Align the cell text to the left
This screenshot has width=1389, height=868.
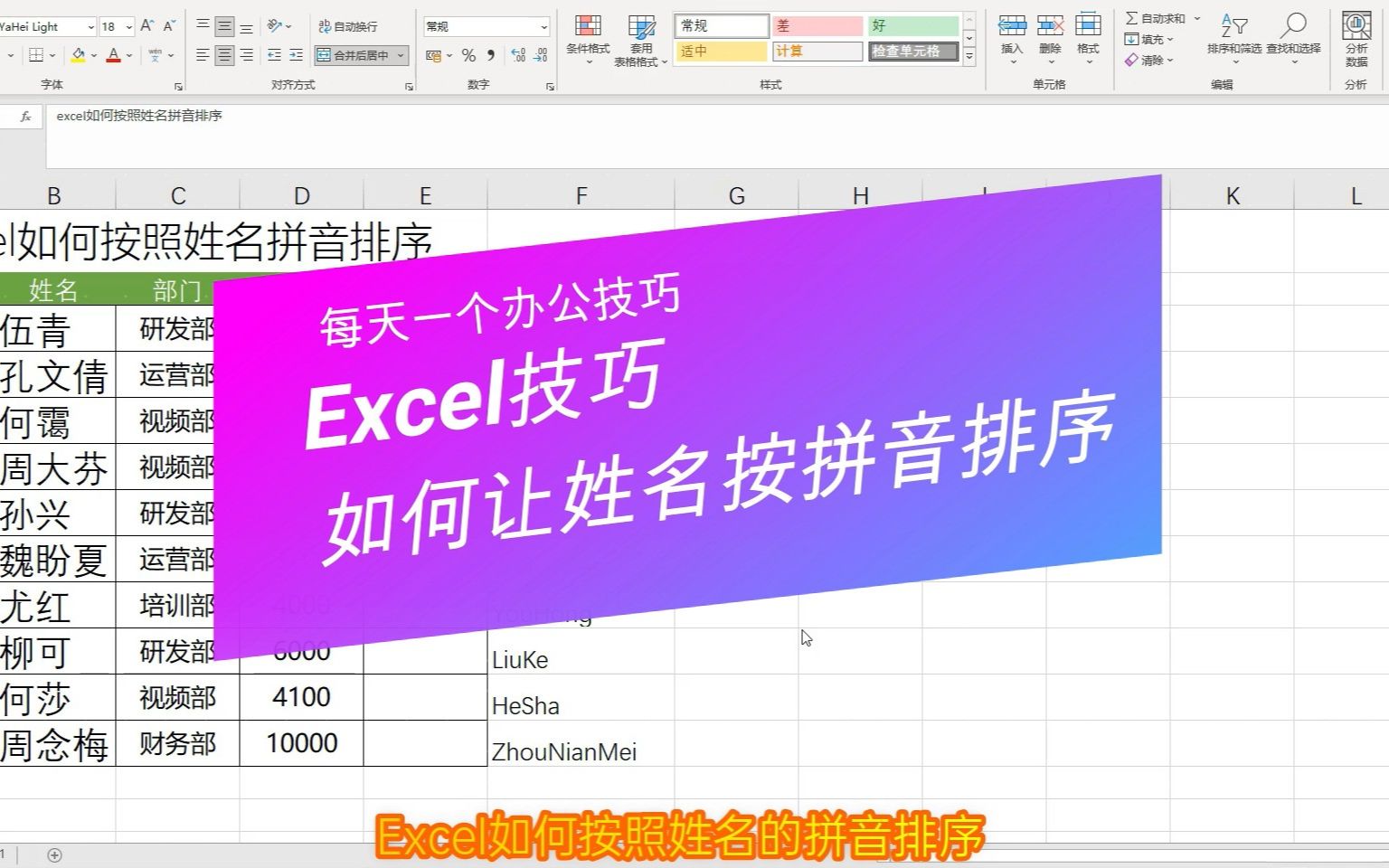203,55
